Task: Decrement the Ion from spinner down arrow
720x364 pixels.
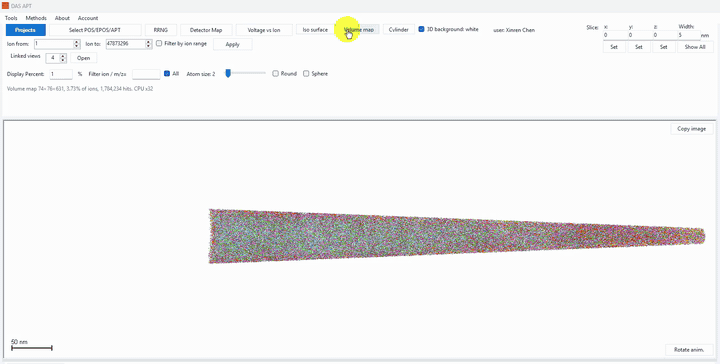Action: (77, 46)
